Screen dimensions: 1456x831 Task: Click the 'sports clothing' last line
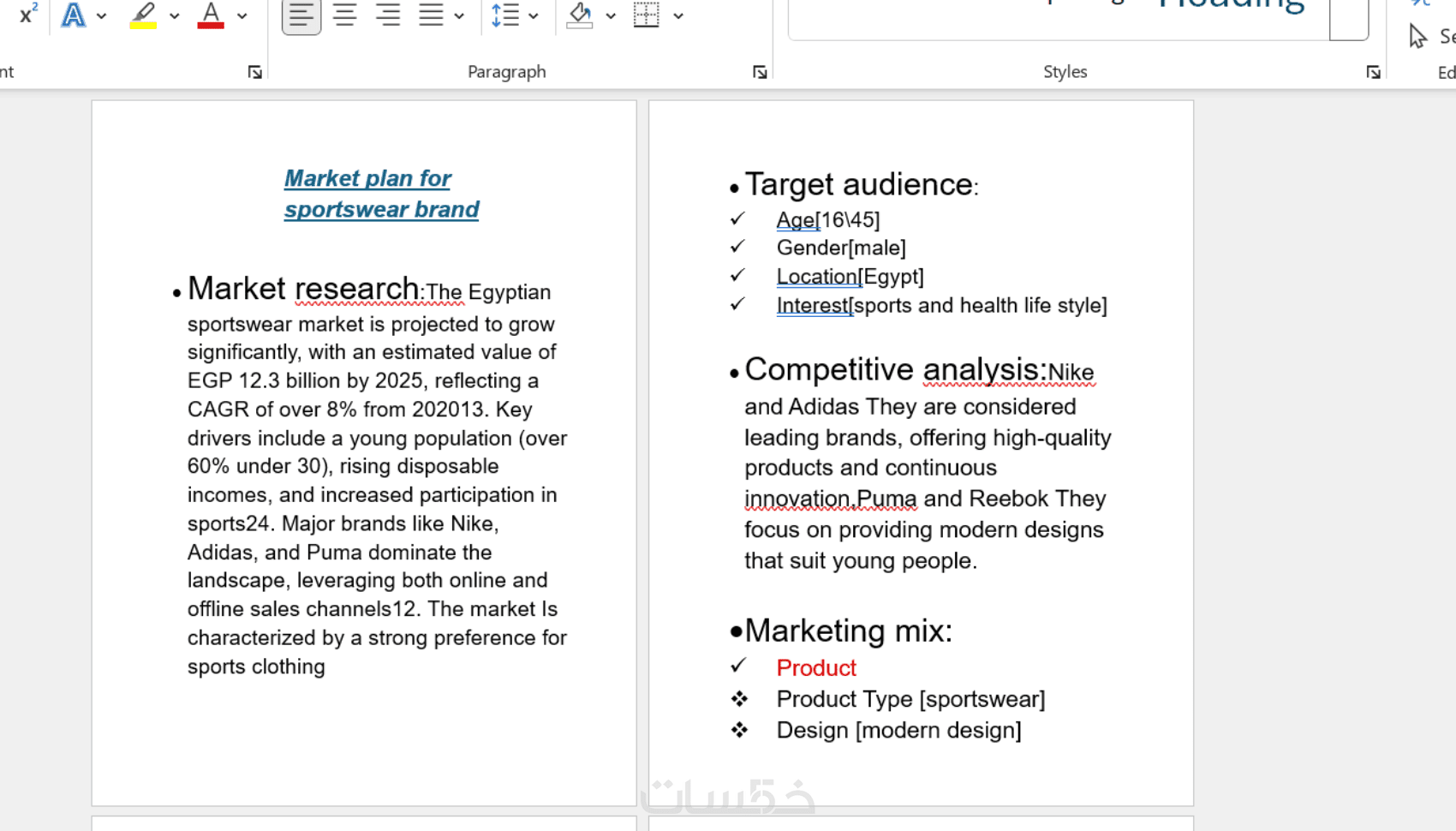256,667
